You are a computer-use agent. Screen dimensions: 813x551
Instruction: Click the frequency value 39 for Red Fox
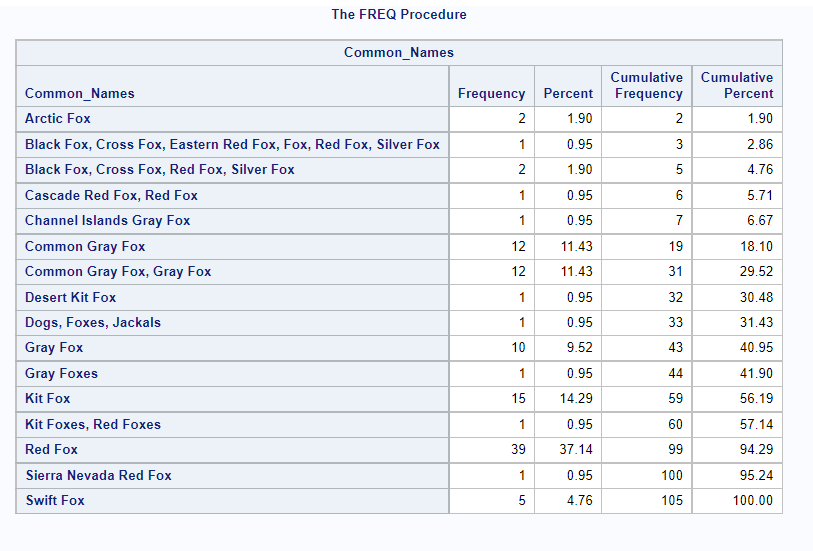coord(517,450)
